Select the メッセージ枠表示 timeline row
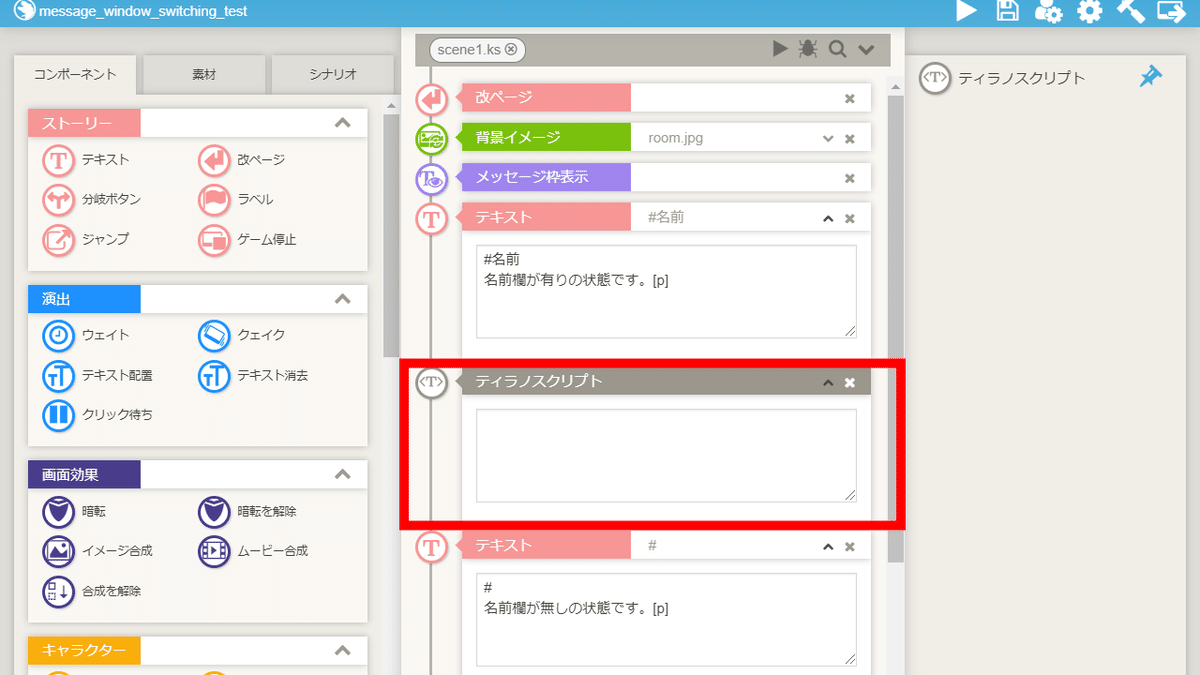 click(665, 178)
